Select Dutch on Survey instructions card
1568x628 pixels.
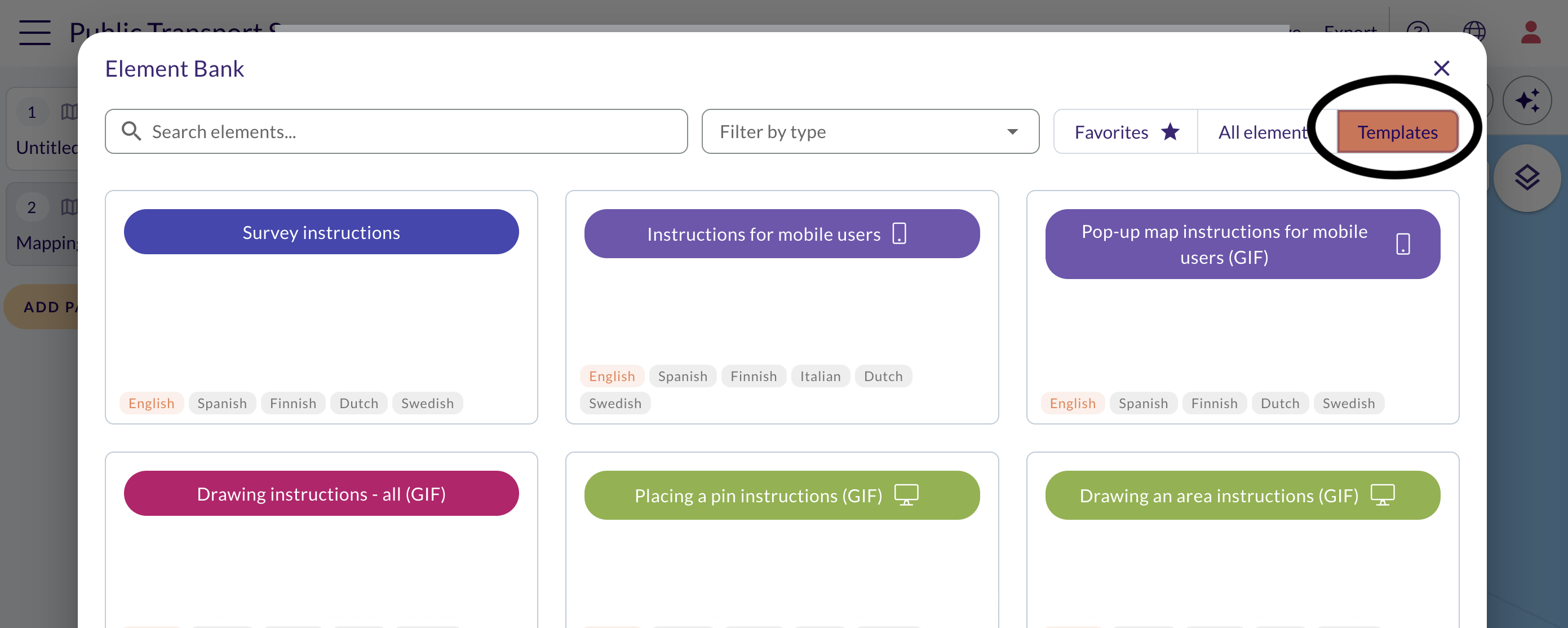coord(358,403)
